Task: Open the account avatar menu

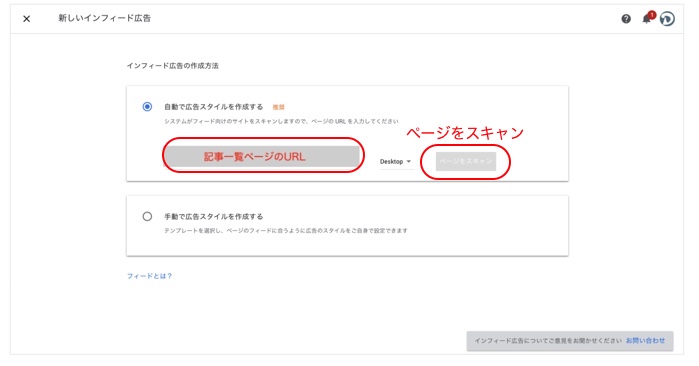Action: pyautogui.click(x=667, y=19)
